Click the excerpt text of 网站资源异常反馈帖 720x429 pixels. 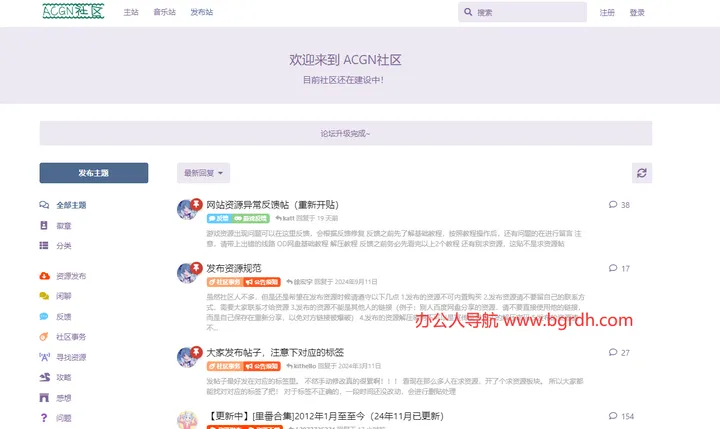click(x=394, y=238)
